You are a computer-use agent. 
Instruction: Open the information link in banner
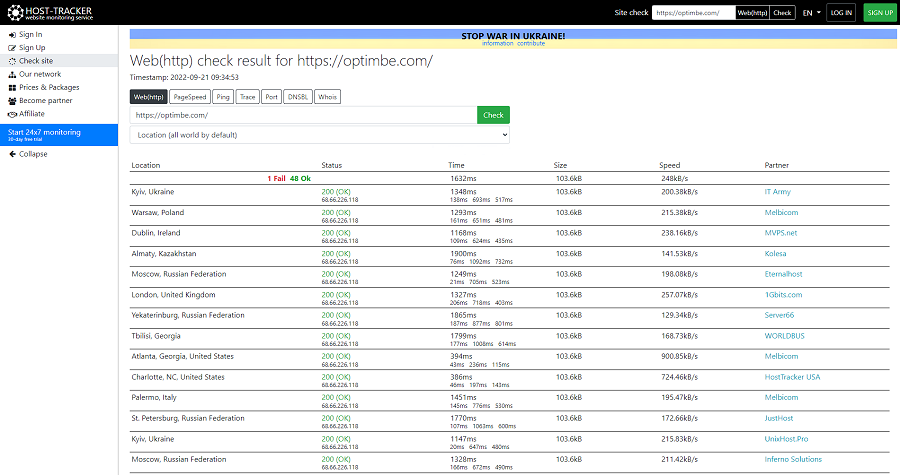click(x=498, y=44)
